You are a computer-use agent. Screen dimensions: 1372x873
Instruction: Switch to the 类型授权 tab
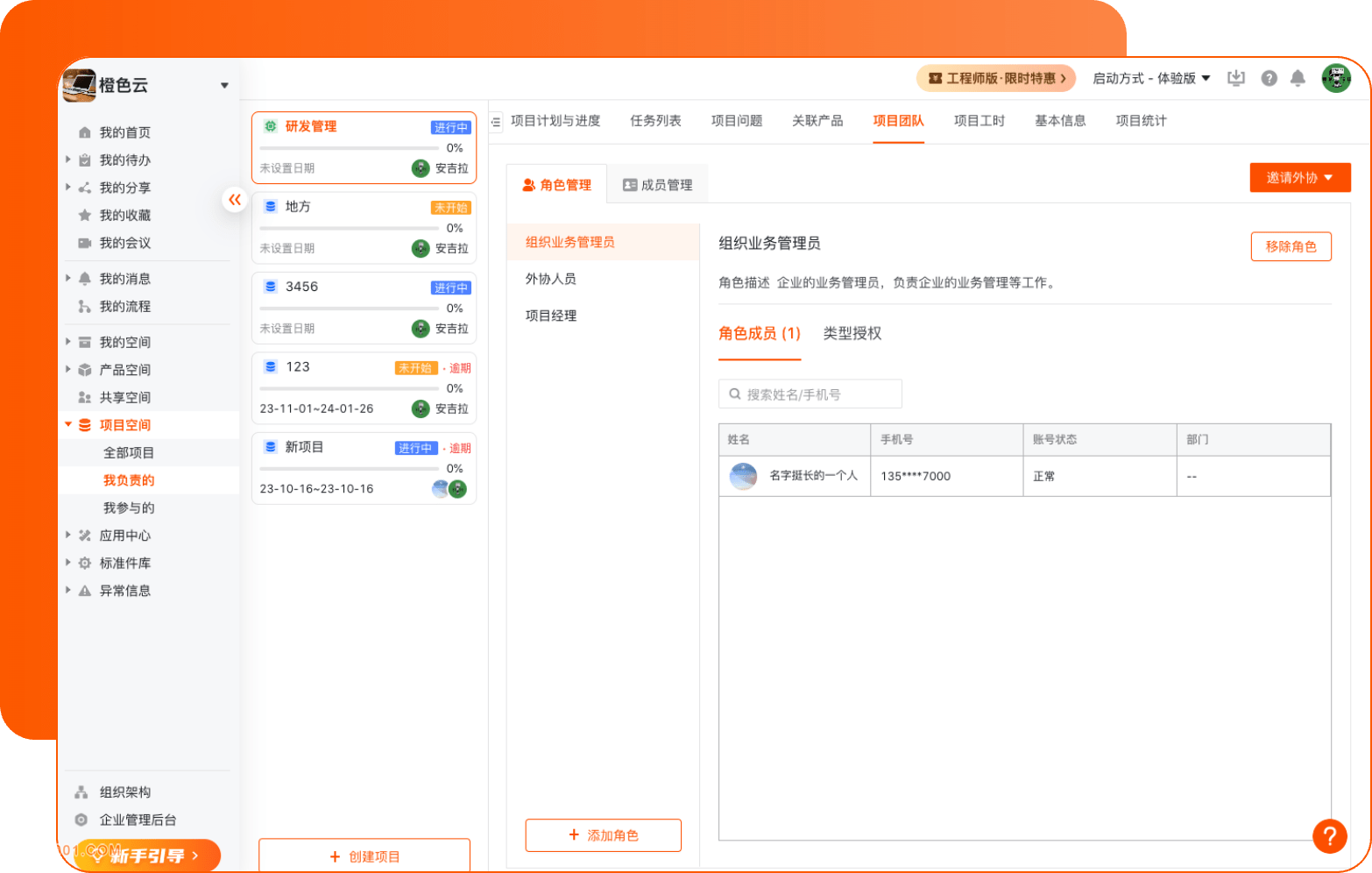[x=852, y=333]
